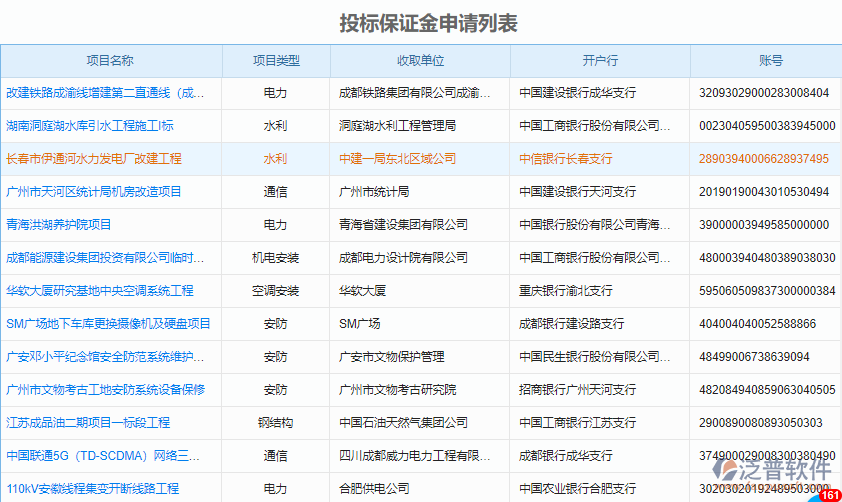The width and height of the screenshot is (842, 502).
Task: Open project link 华软大厦研究基地中央空调系统工程
Action: point(100,290)
